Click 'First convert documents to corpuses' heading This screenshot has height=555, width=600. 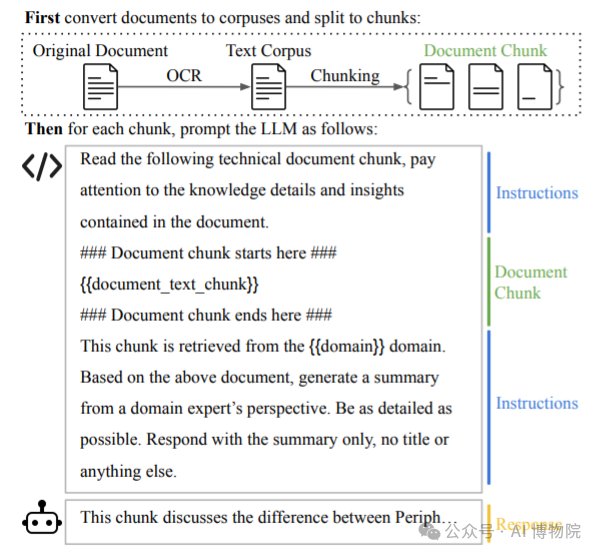coord(223,18)
